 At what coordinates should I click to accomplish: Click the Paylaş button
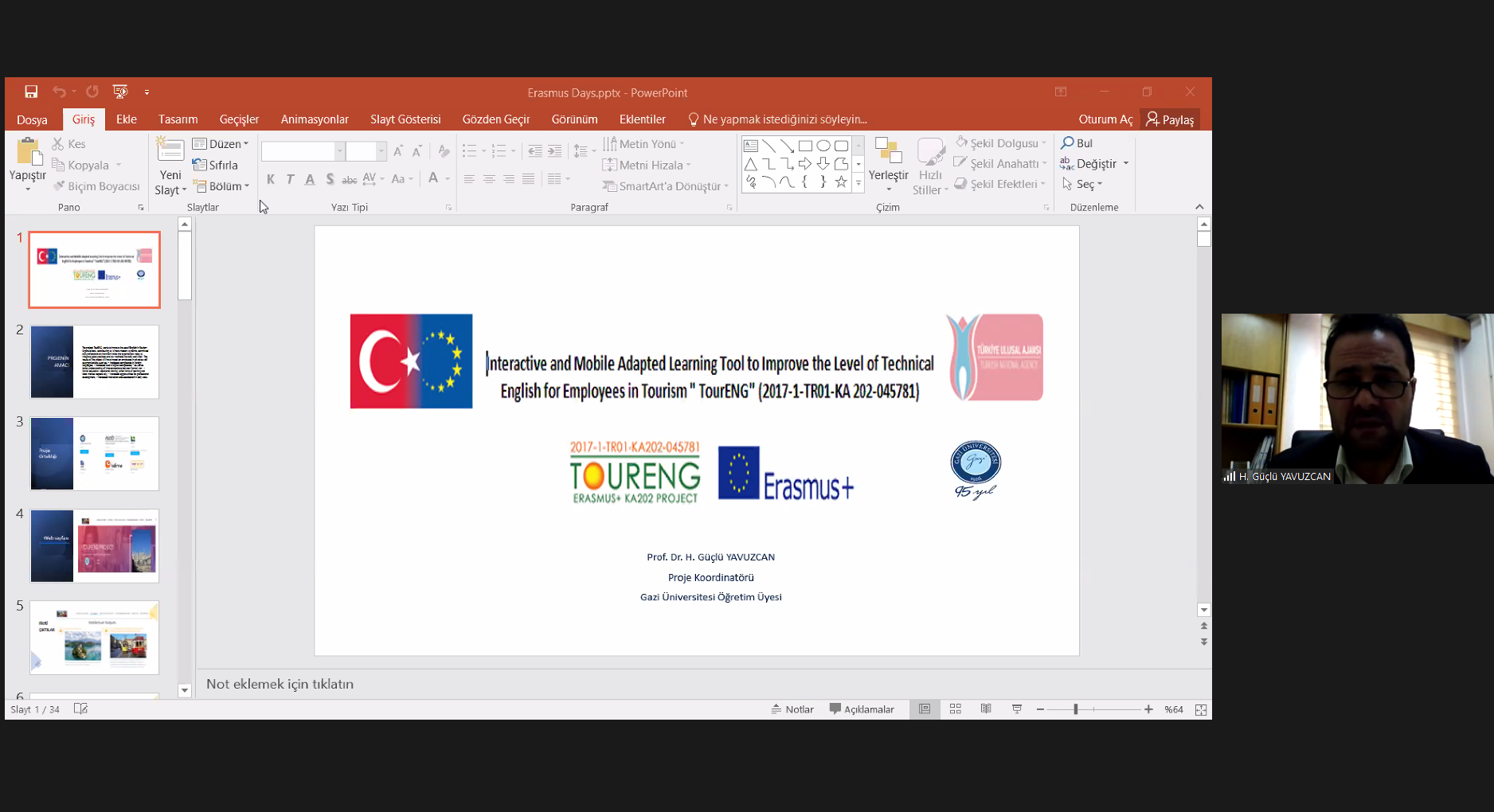1170,119
